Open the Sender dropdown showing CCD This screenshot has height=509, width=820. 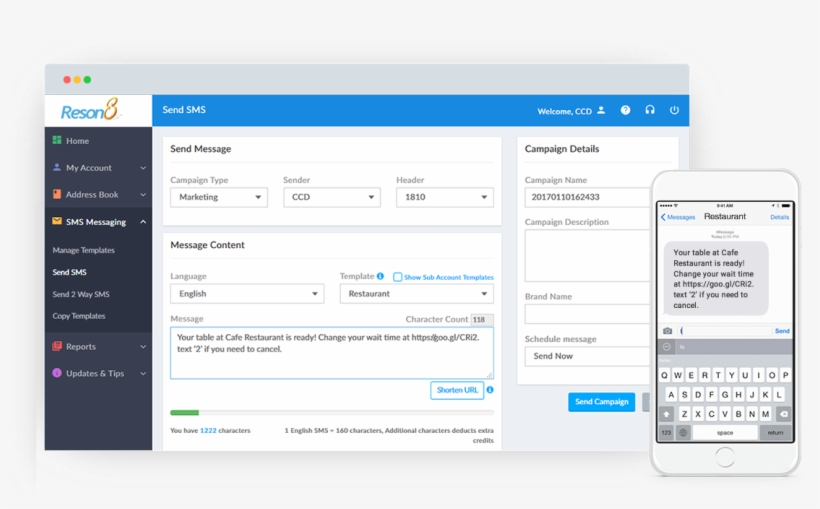tap(332, 197)
